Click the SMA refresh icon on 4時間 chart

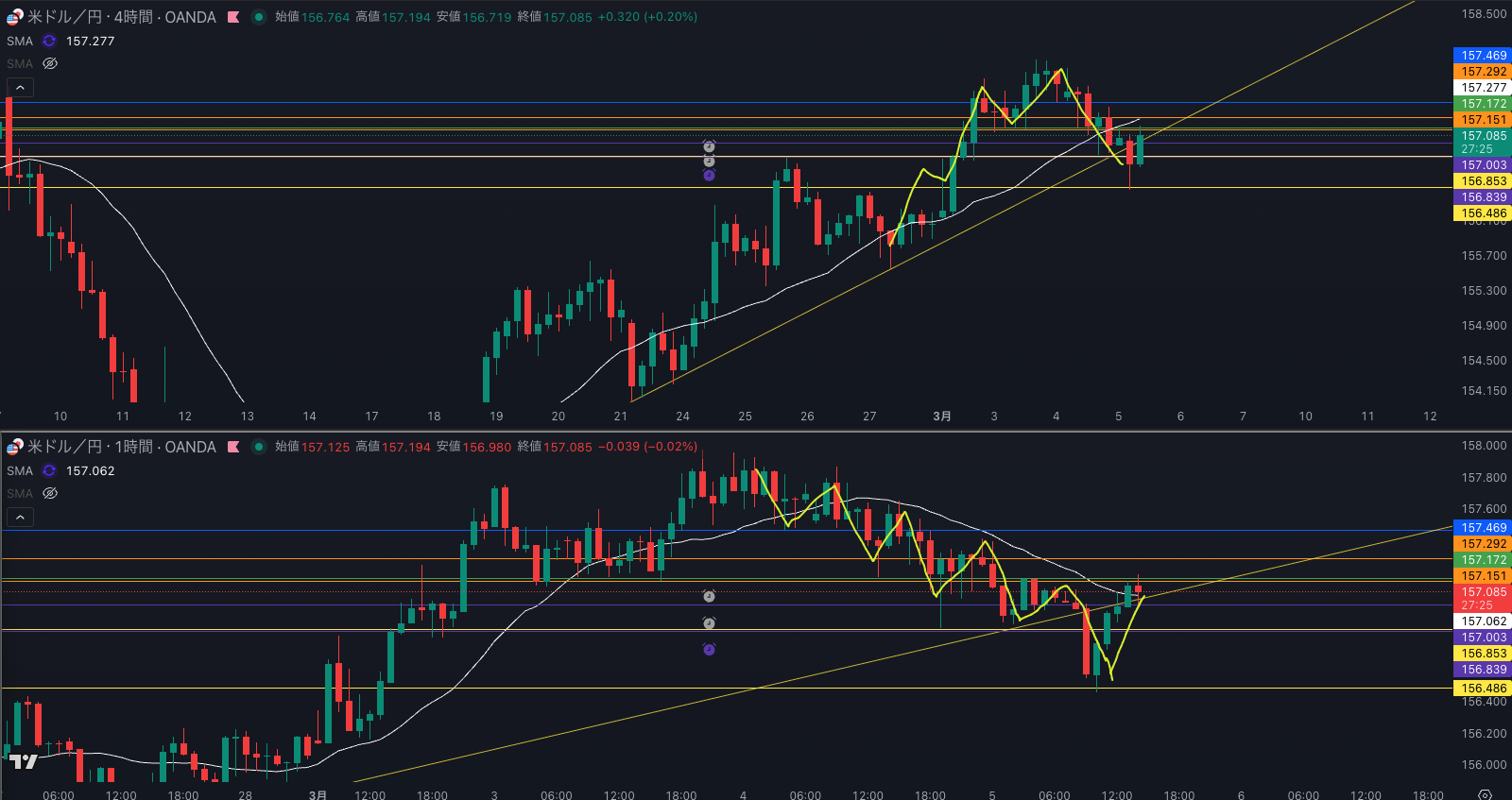tap(49, 41)
